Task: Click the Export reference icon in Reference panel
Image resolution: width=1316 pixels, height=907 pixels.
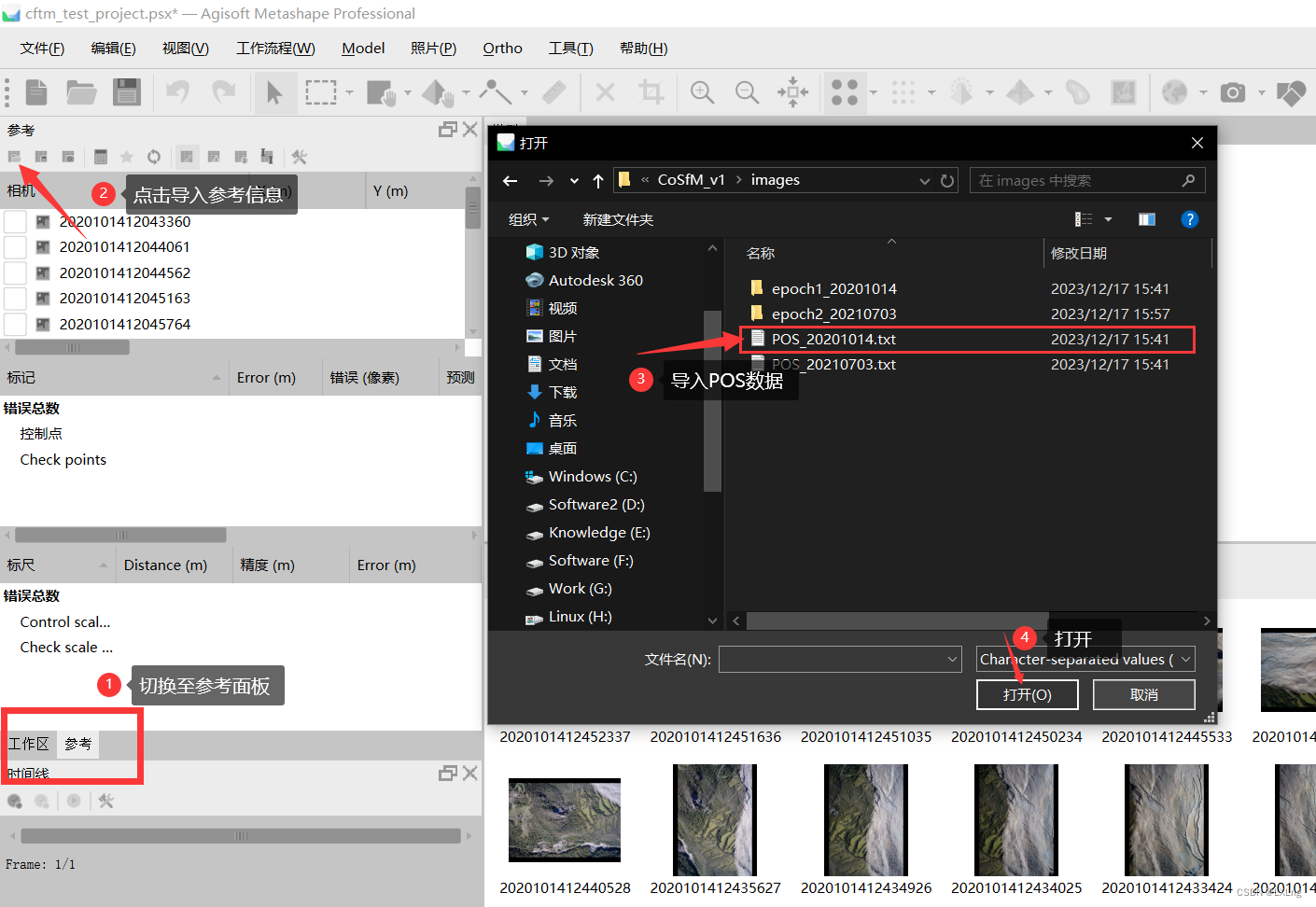Action: (41, 157)
